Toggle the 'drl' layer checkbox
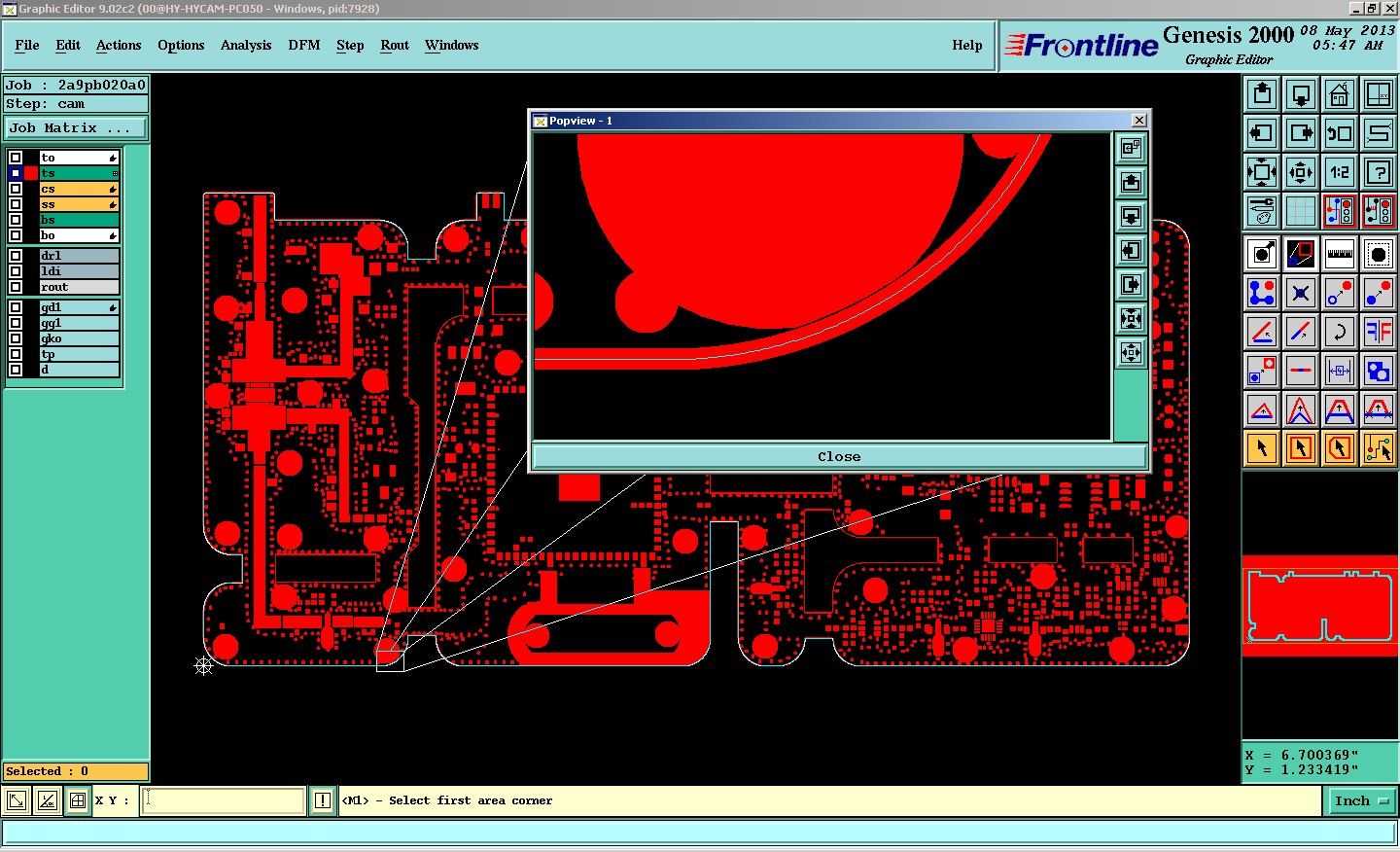The image size is (1400, 852). 16,256
